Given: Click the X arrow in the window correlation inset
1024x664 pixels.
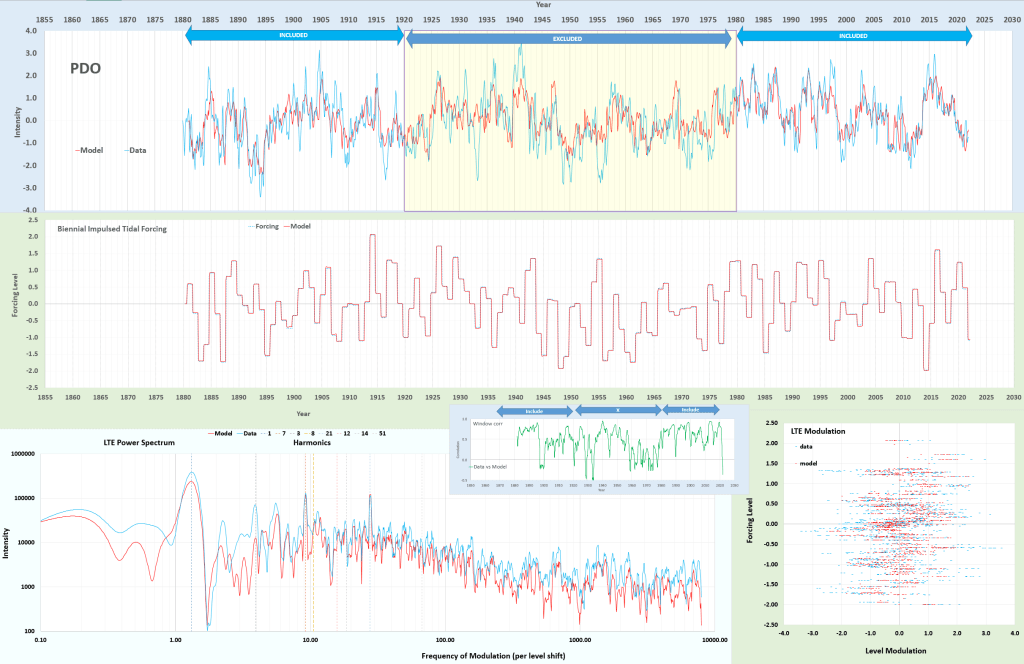Looking at the screenshot, I should click(616, 410).
